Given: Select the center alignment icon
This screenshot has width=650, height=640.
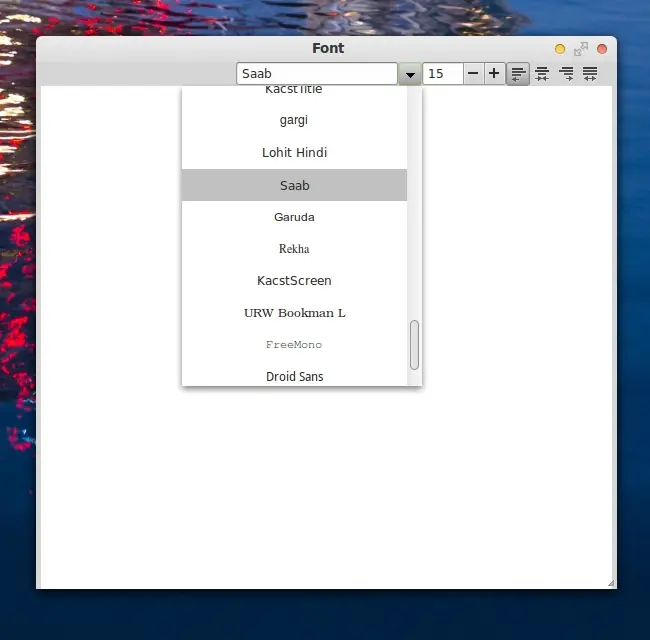Looking at the screenshot, I should point(542,74).
